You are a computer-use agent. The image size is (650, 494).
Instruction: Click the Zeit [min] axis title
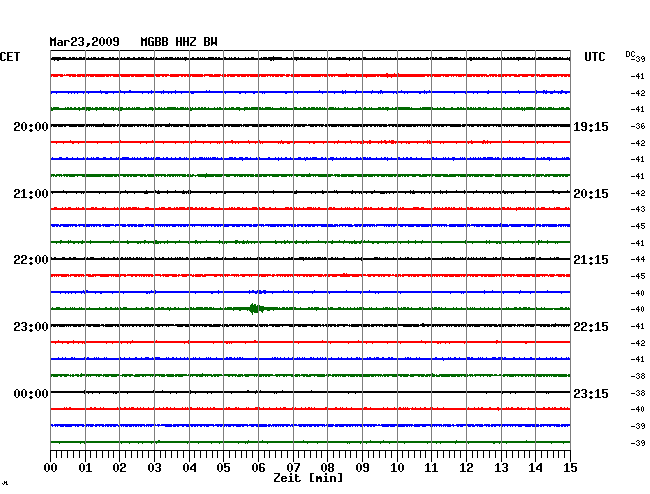[308, 478]
